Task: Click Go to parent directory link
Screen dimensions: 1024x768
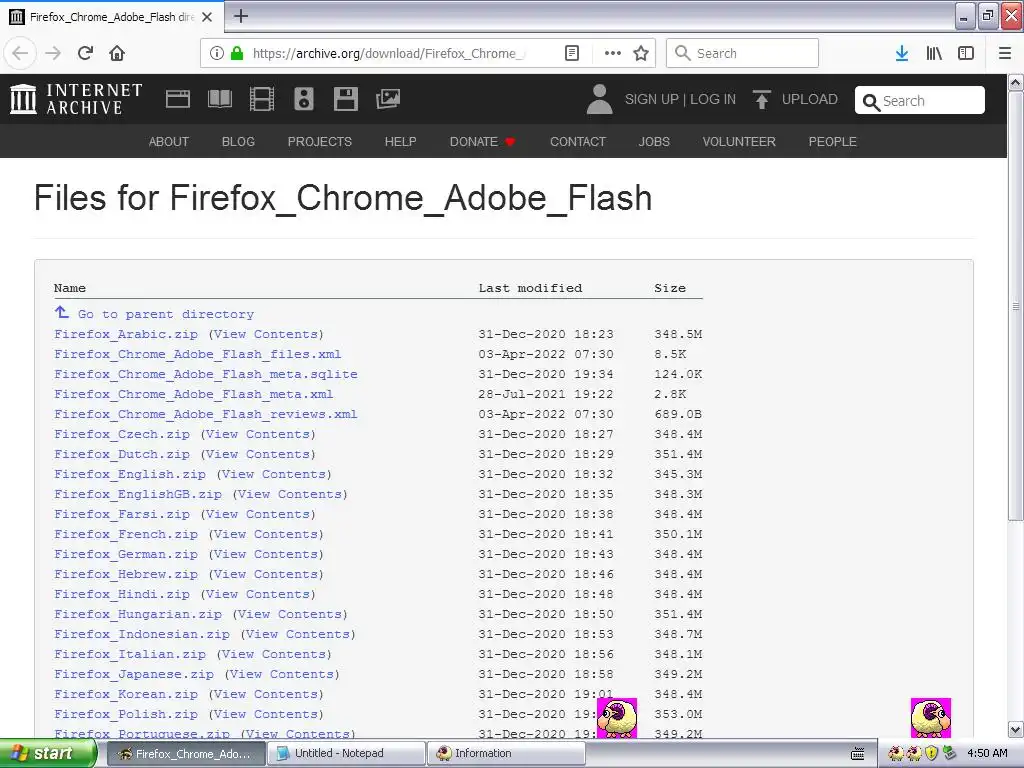Action: tap(166, 314)
